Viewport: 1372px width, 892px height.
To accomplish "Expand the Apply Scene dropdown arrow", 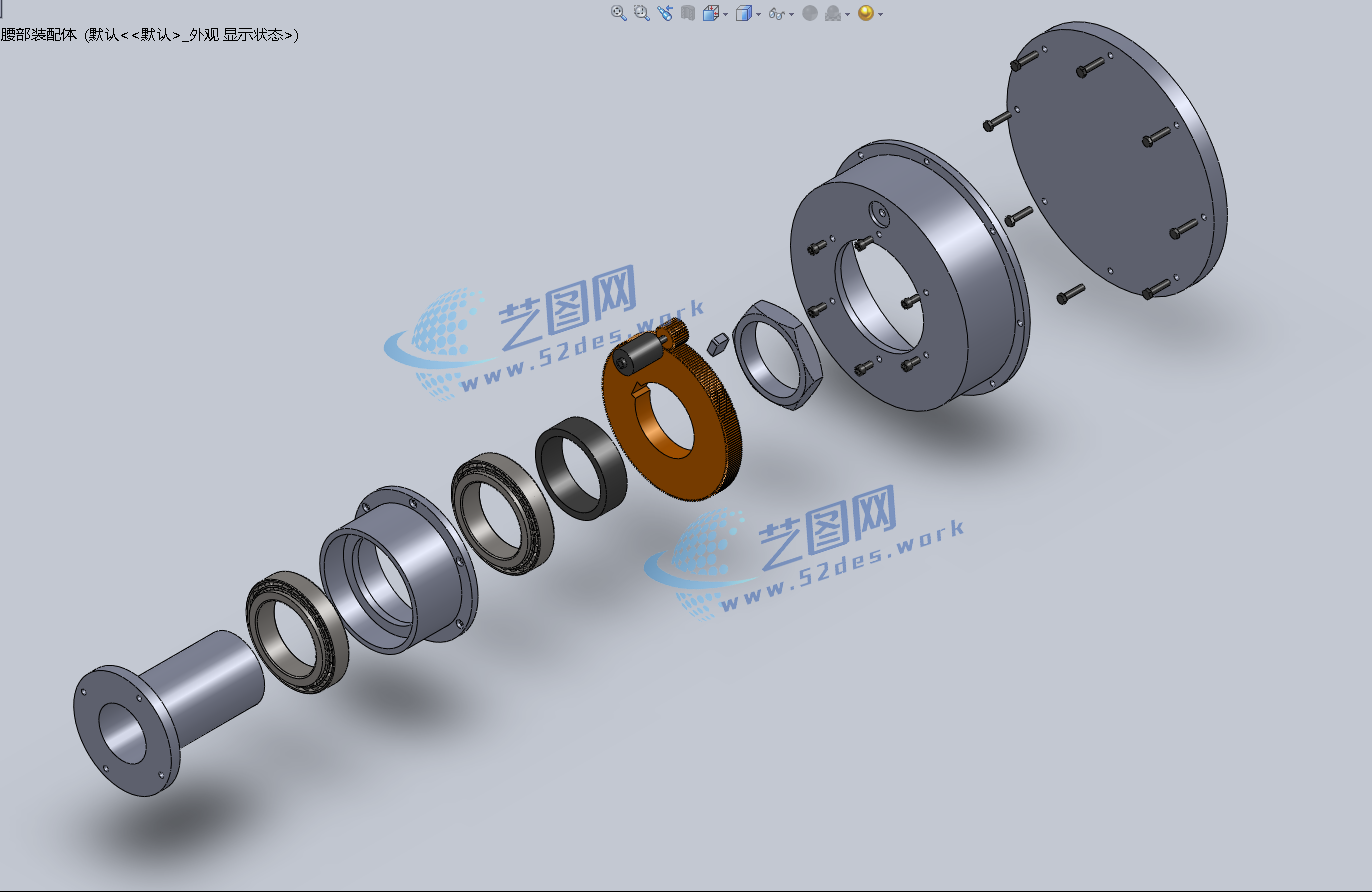I will click(x=848, y=14).
